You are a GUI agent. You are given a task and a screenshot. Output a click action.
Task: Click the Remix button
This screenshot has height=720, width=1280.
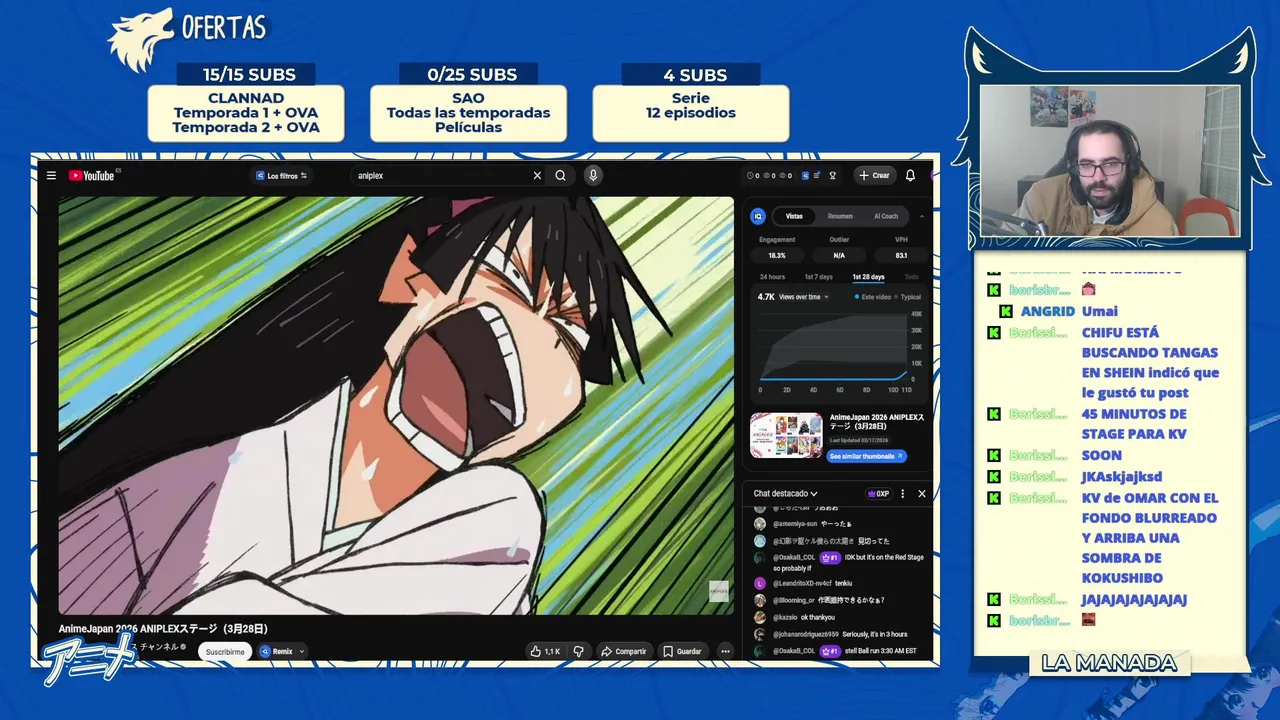[276, 651]
